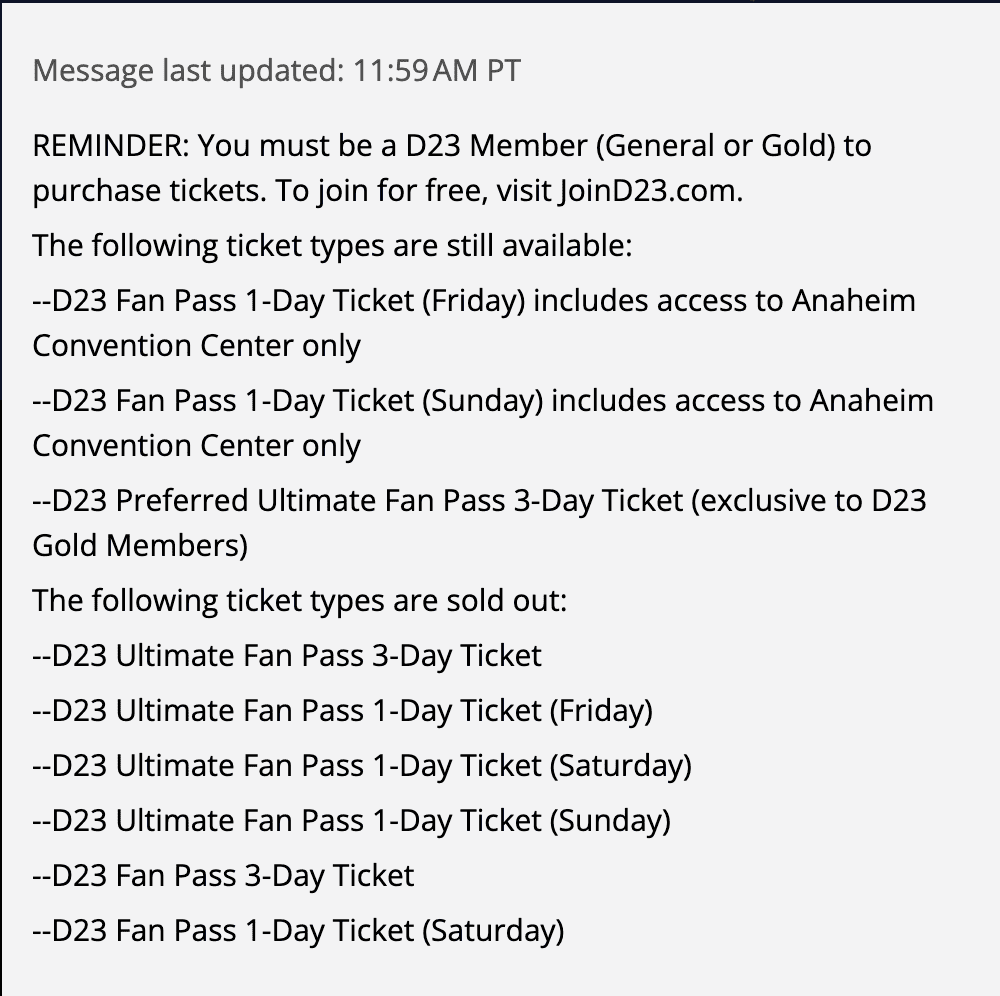The height and width of the screenshot is (996, 1000).
Task: Click the JoinD23.com link text
Action: [650, 191]
